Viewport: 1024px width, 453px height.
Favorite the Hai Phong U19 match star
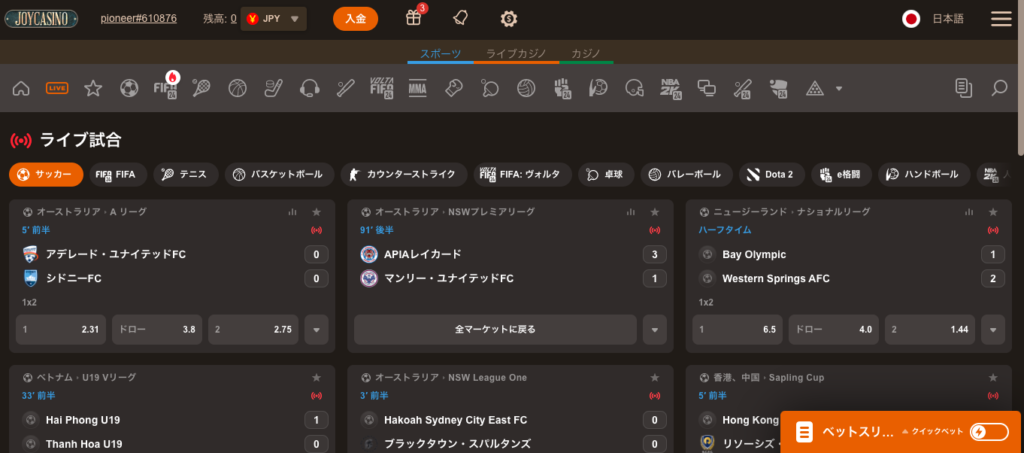pyautogui.click(x=316, y=377)
